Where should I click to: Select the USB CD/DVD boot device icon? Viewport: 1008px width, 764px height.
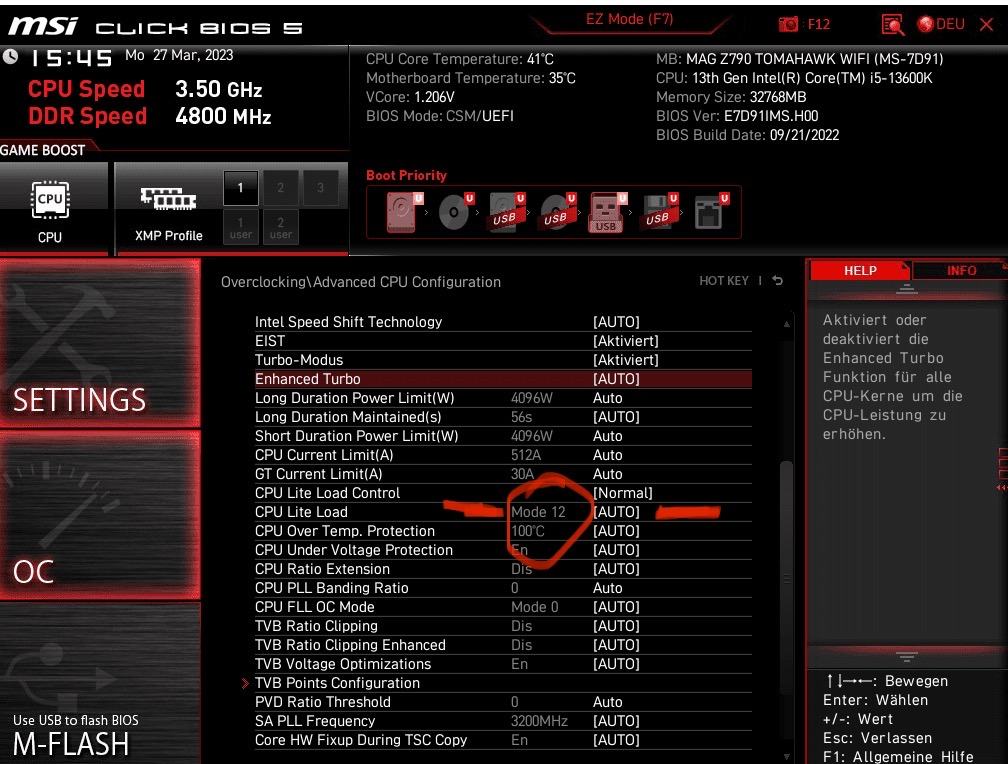557,212
